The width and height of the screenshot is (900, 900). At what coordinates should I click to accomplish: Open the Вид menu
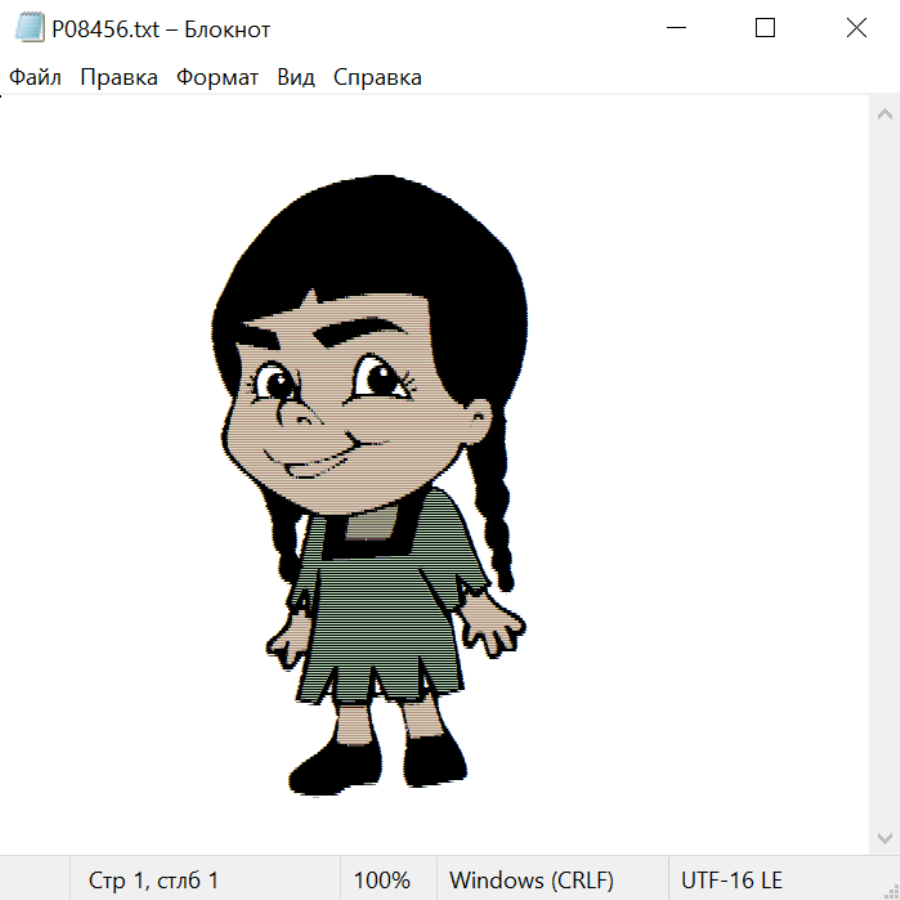pyautogui.click(x=295, y=78)
